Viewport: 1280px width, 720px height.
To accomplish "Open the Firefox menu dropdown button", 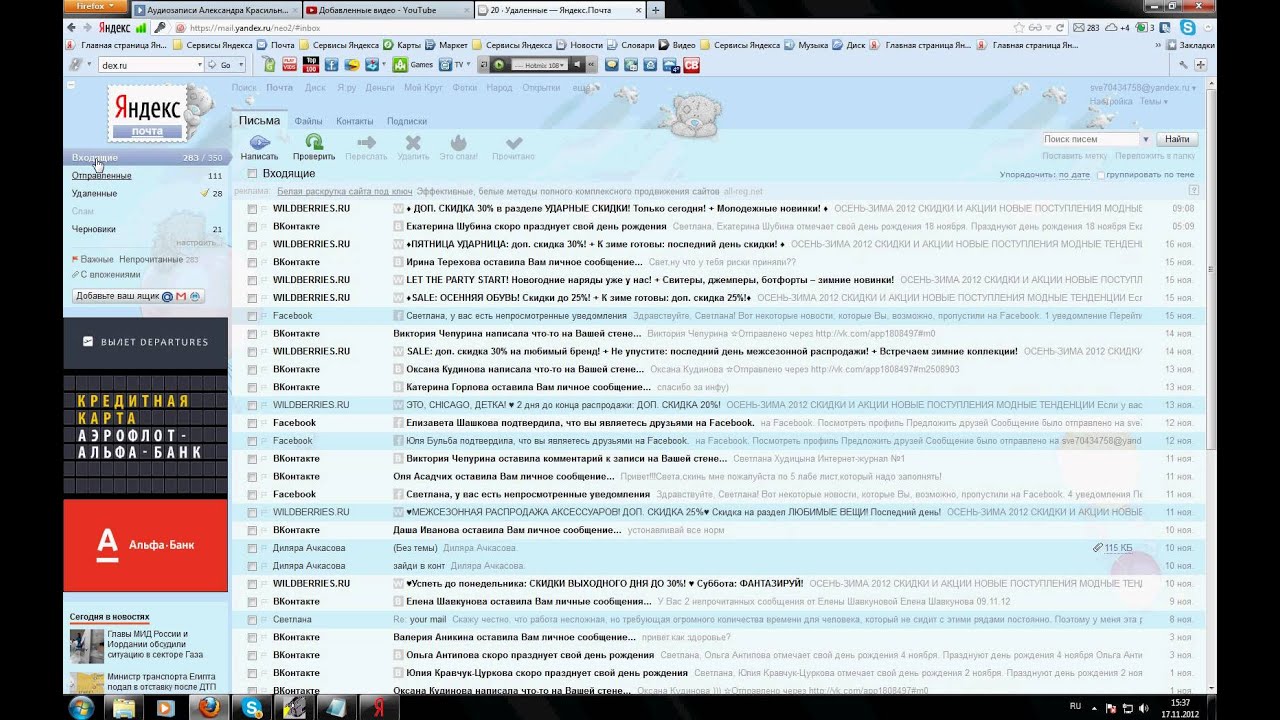I will 95,6.
